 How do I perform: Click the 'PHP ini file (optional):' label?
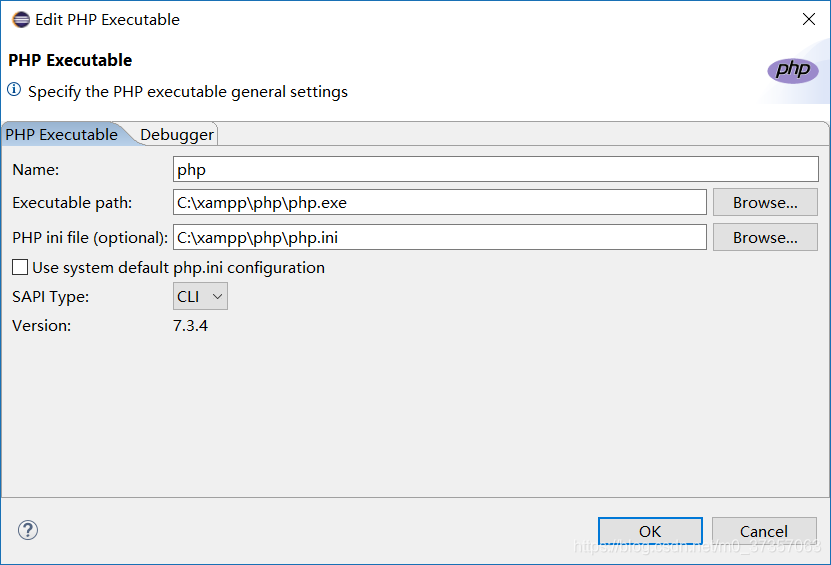click(90, 238)
